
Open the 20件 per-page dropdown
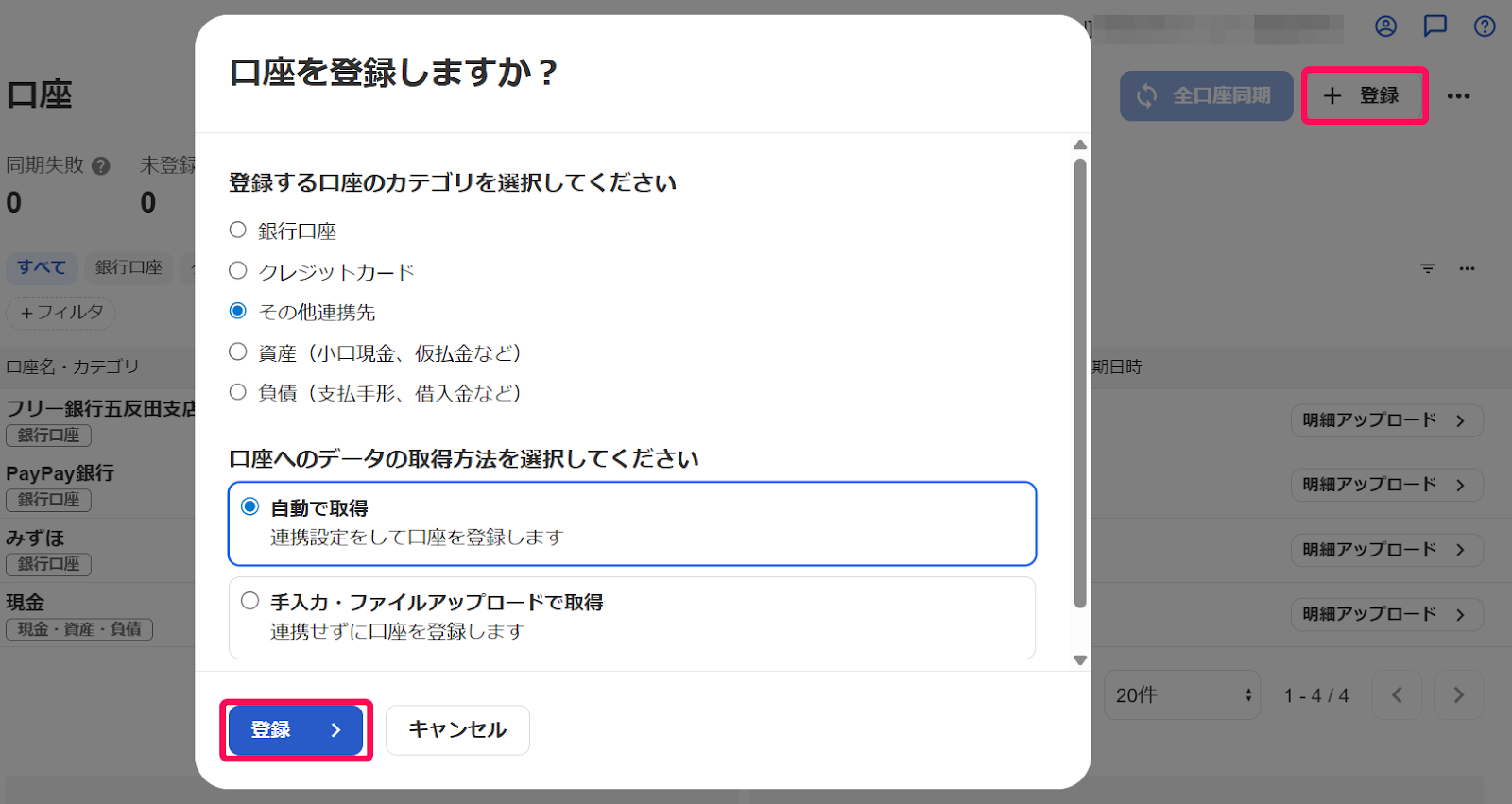(x=1181, y=694)
